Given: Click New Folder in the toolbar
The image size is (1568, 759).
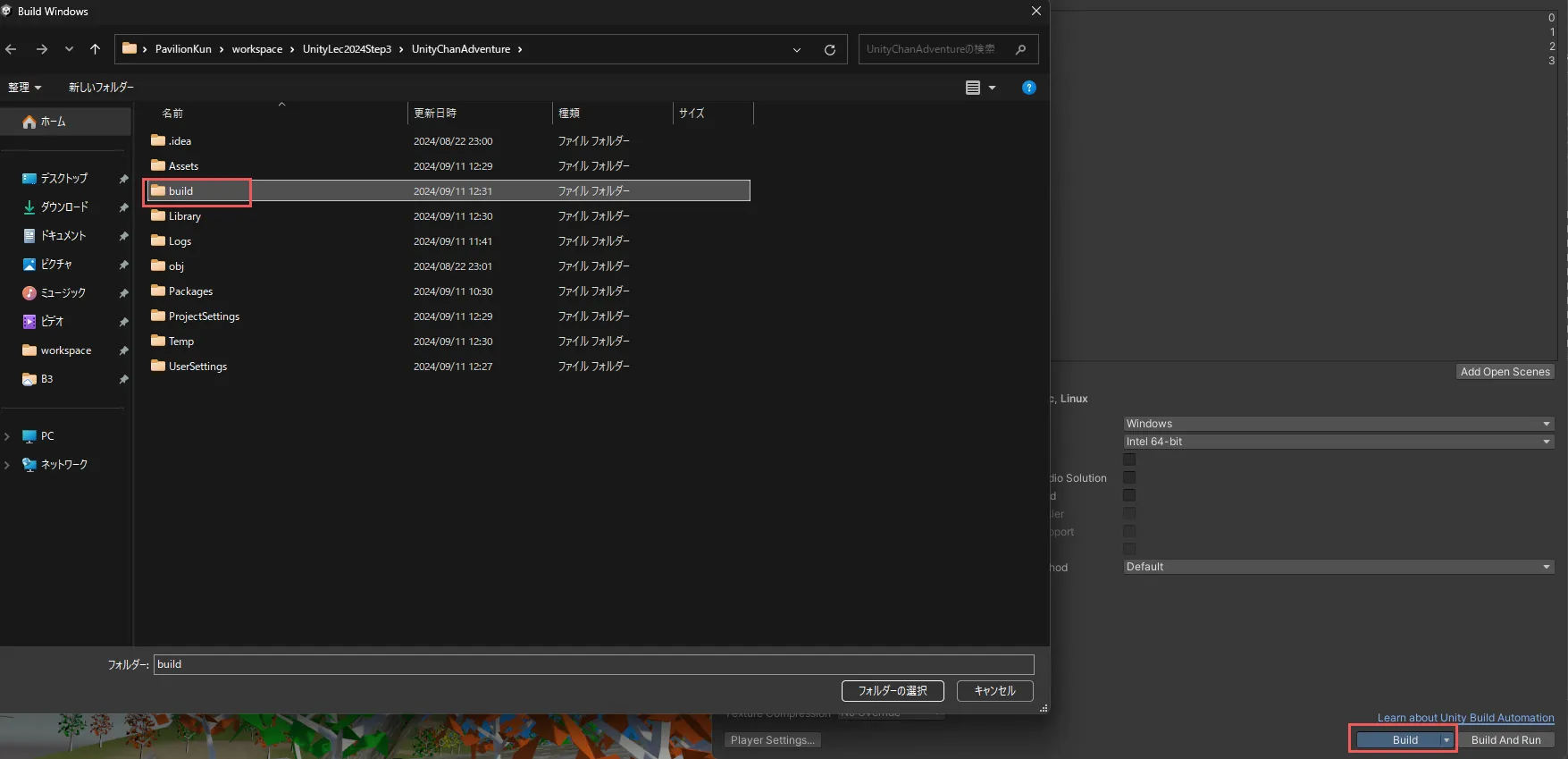Looking at the screenshot, I should point(101,88).
